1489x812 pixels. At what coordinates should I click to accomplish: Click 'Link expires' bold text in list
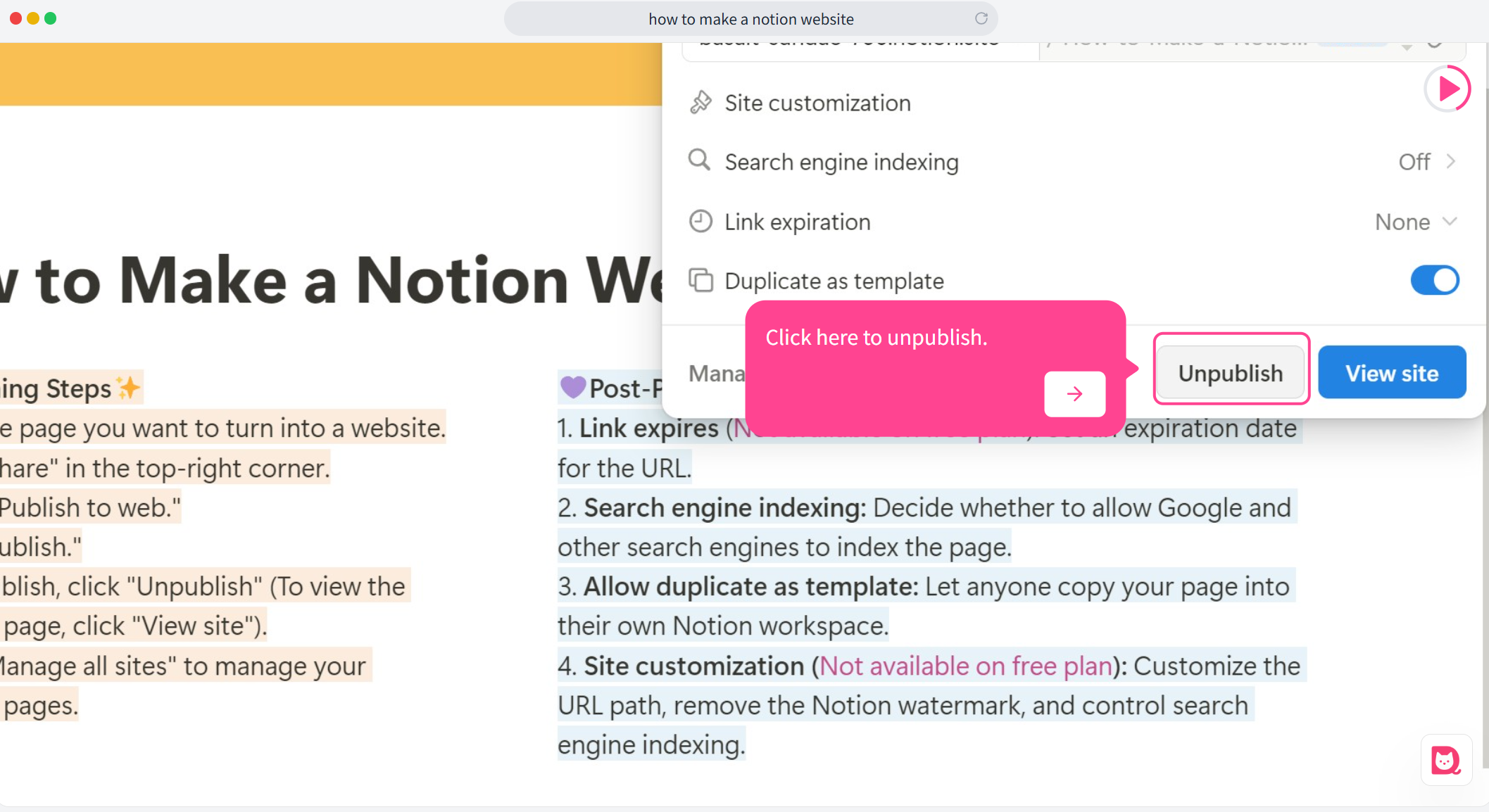648,429
